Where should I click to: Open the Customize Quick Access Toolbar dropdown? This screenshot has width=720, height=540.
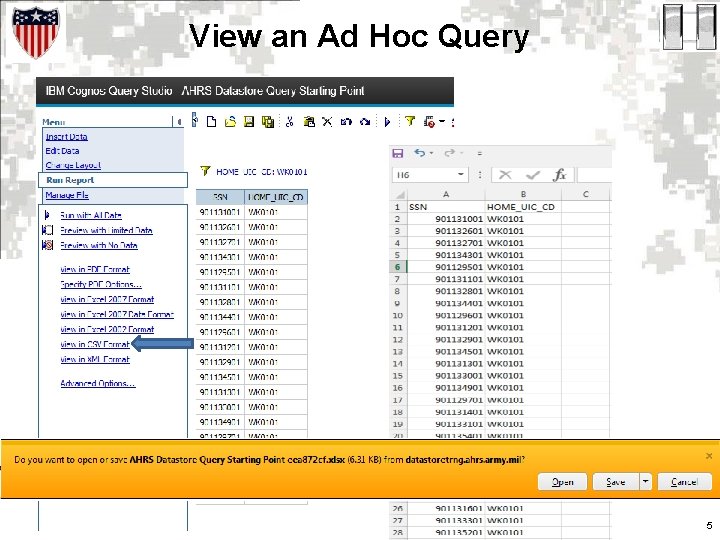479,153
